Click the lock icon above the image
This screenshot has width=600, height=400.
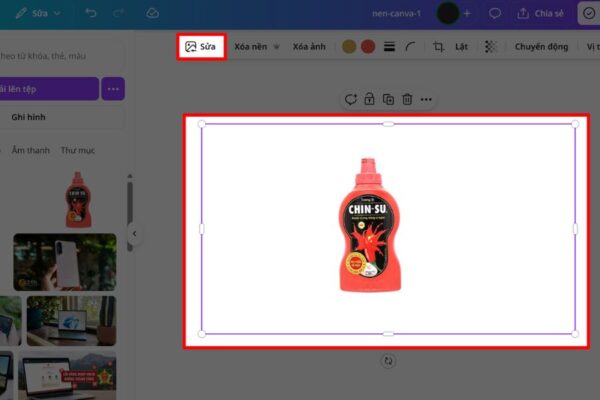369,99
